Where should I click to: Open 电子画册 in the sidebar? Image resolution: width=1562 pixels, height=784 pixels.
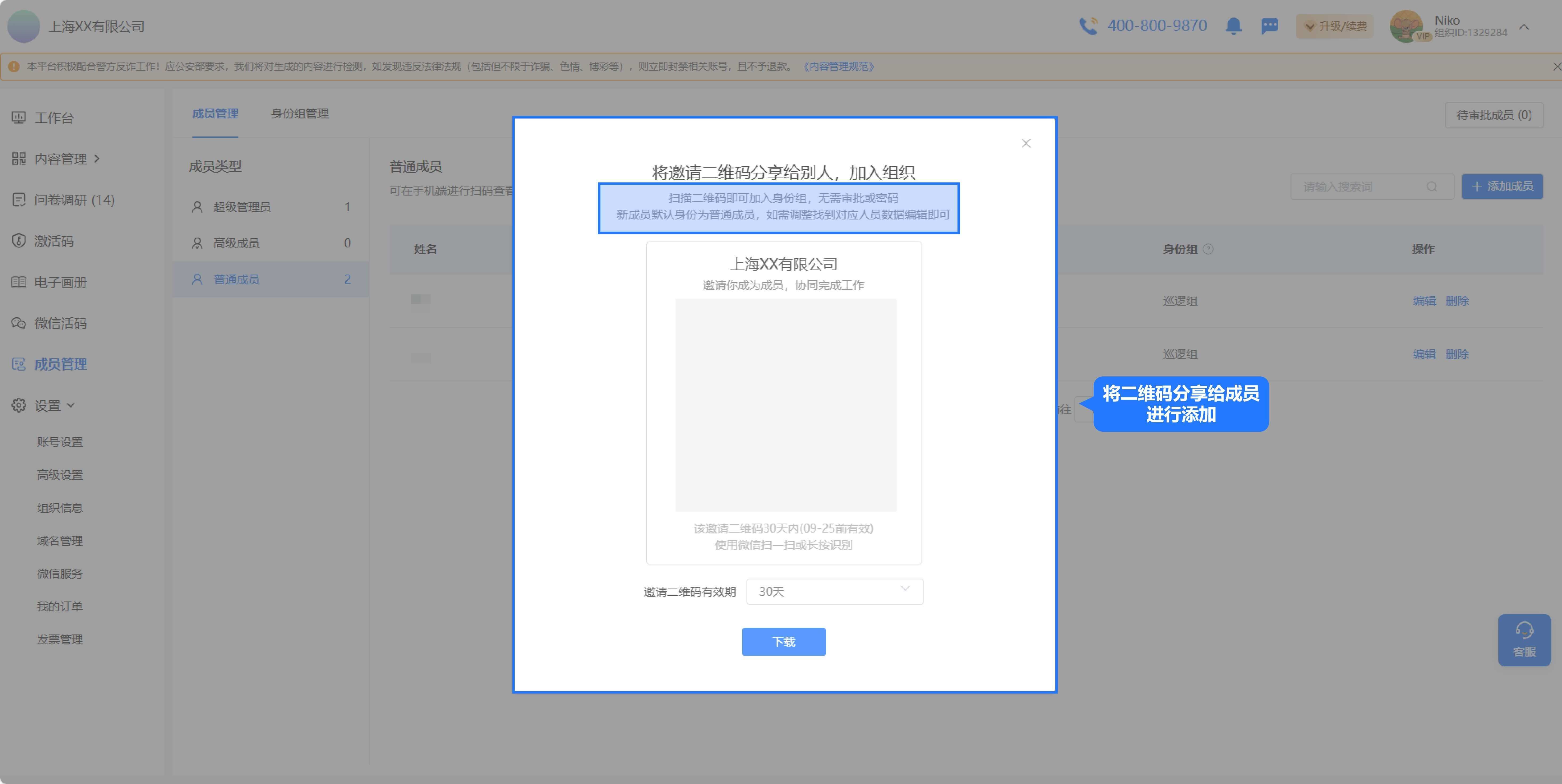point(60,282)
